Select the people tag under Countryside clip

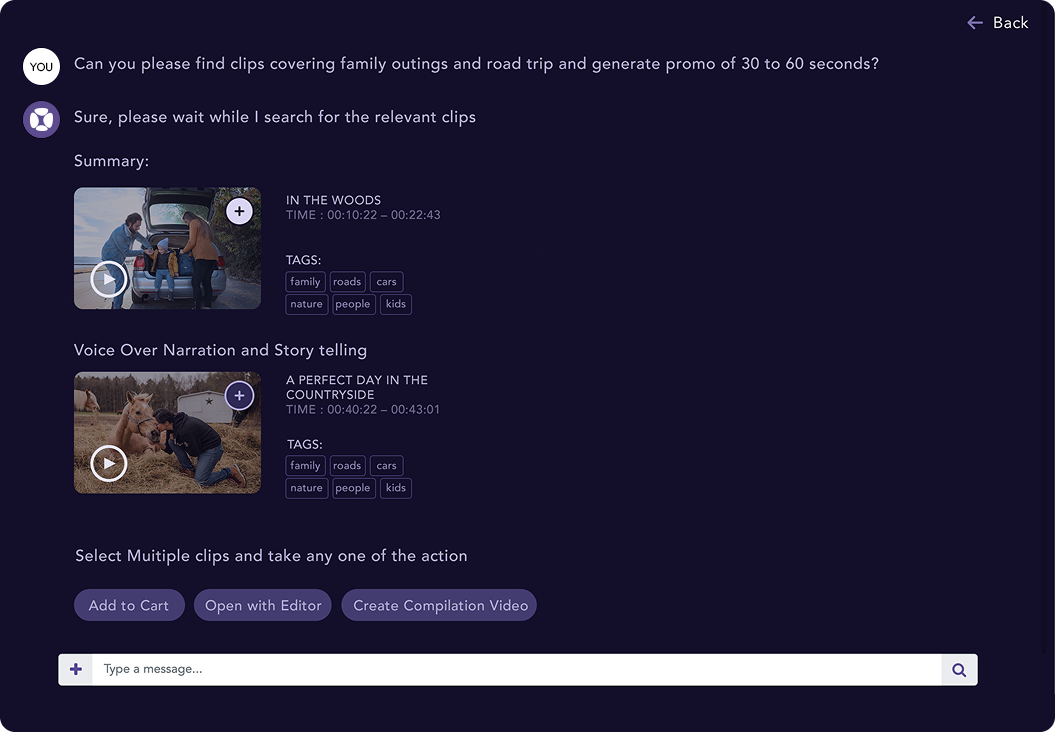[x=353, y=488]
